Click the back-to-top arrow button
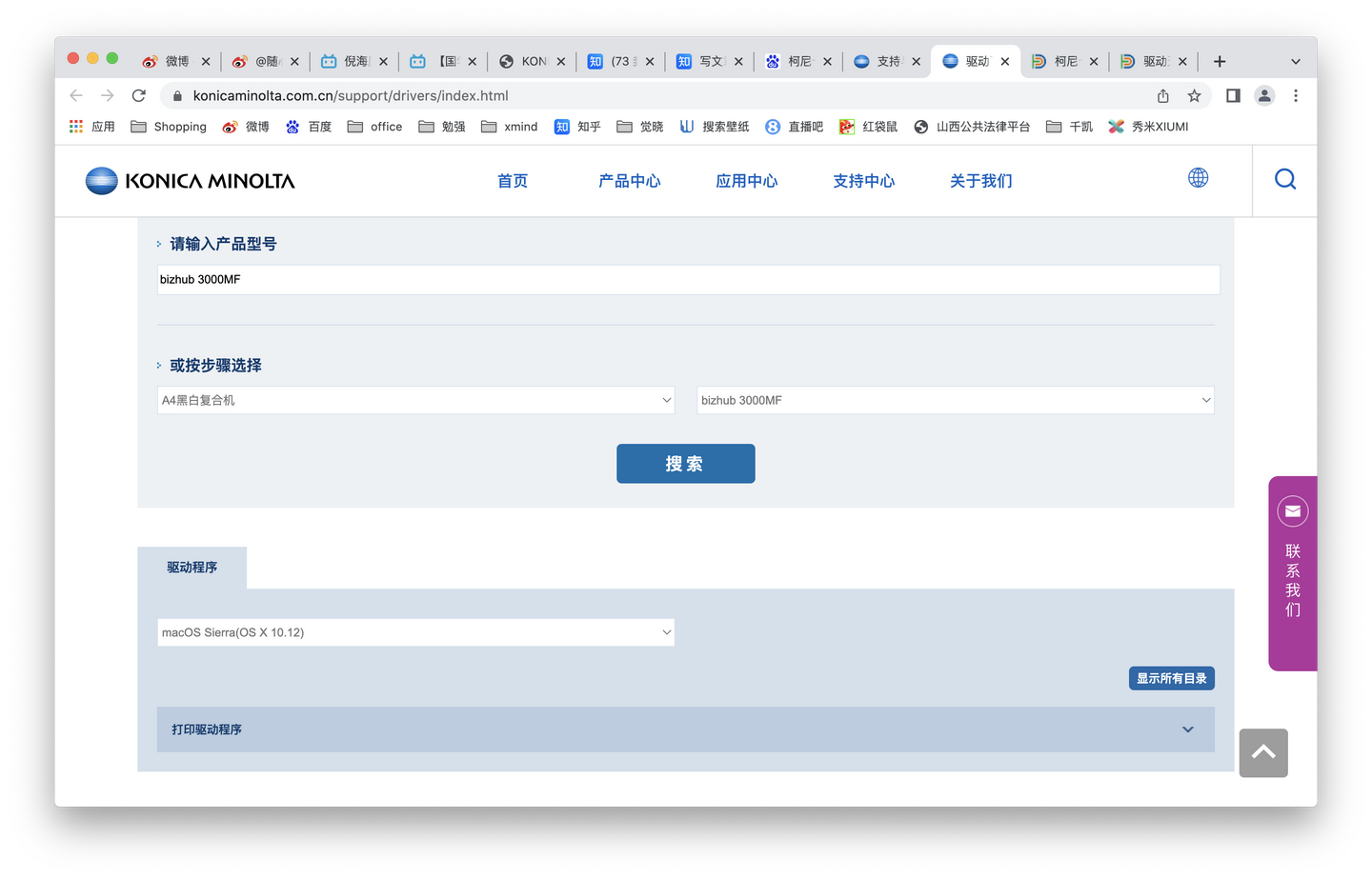This screenshot has height=879, width=1372. tap(1262, 752)
